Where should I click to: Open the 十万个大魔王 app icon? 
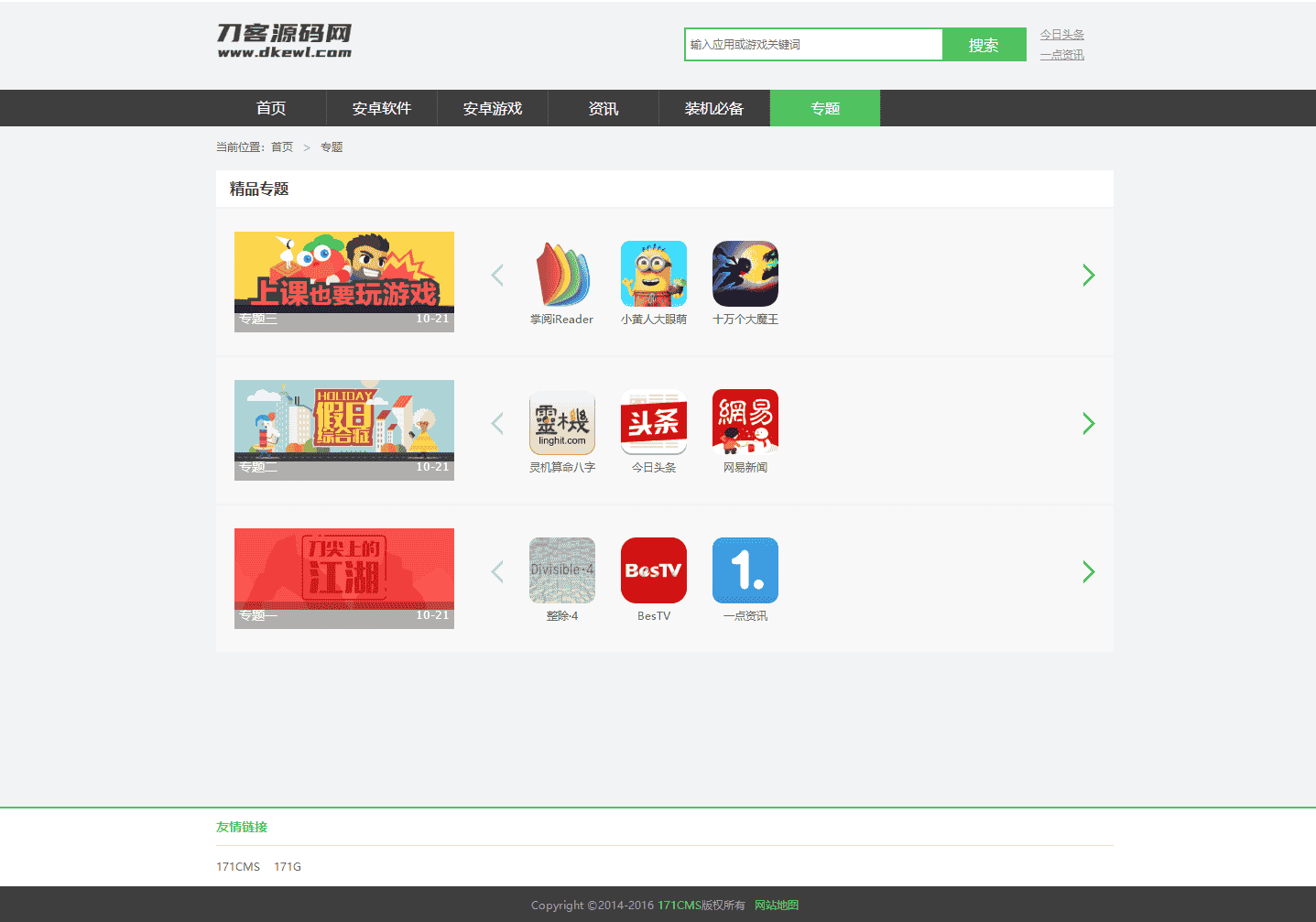pyautogui.click(x=745, y=274)
